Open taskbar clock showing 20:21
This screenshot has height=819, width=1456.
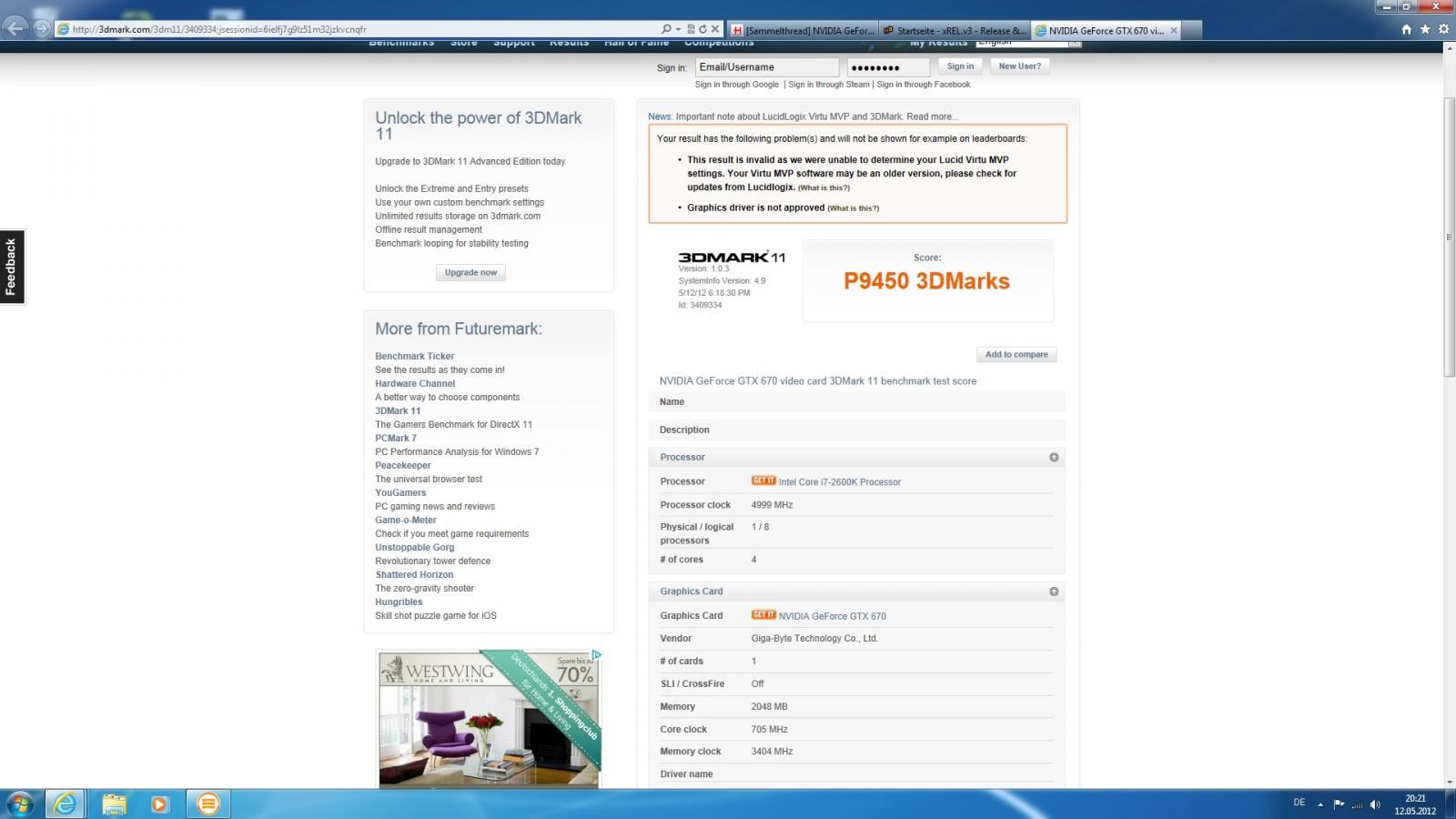pyautogui.click(x=1415, y=804)
